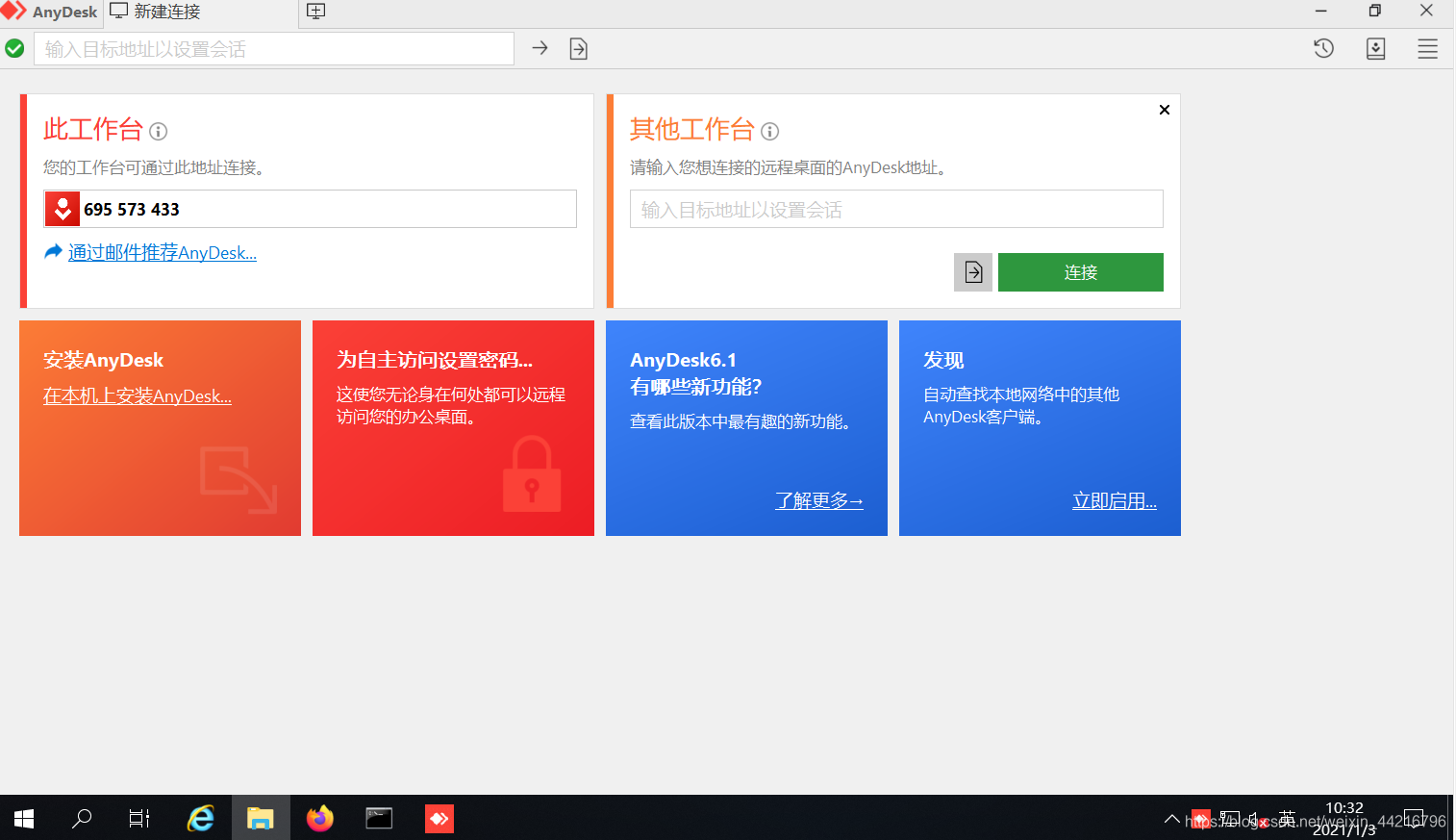Click the 其他工作台 heading
Viewport: 1456px width, 840px height.
(692, 129)
